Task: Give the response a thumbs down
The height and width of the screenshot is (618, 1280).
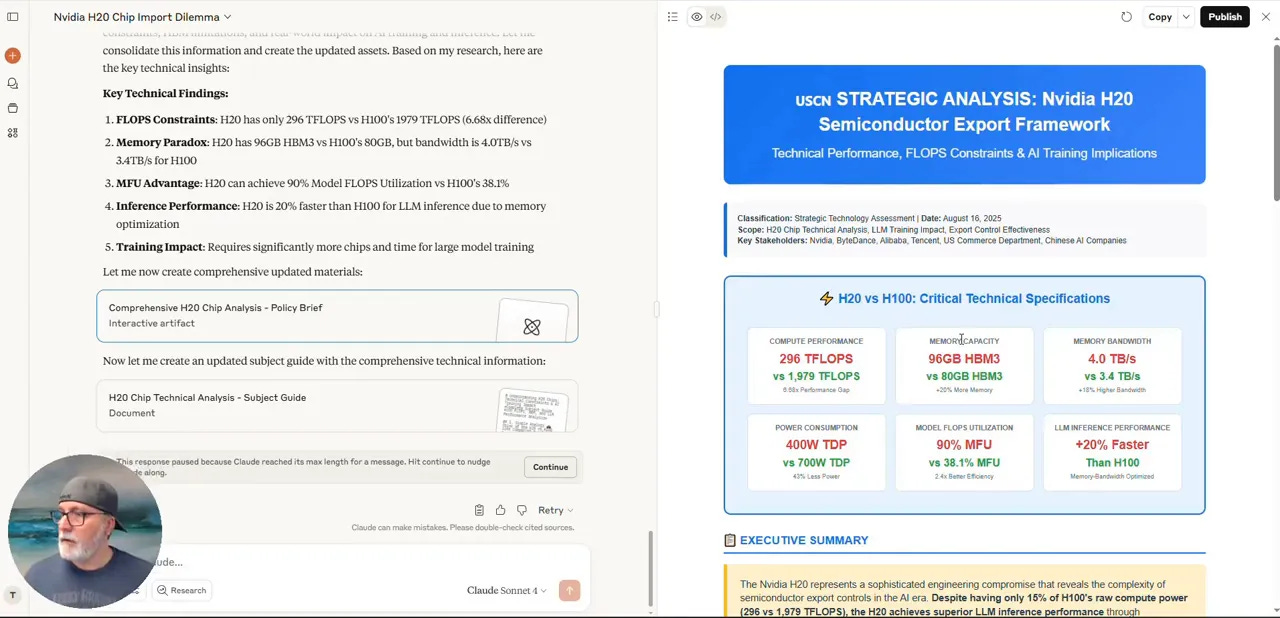Action: point(521,510)
